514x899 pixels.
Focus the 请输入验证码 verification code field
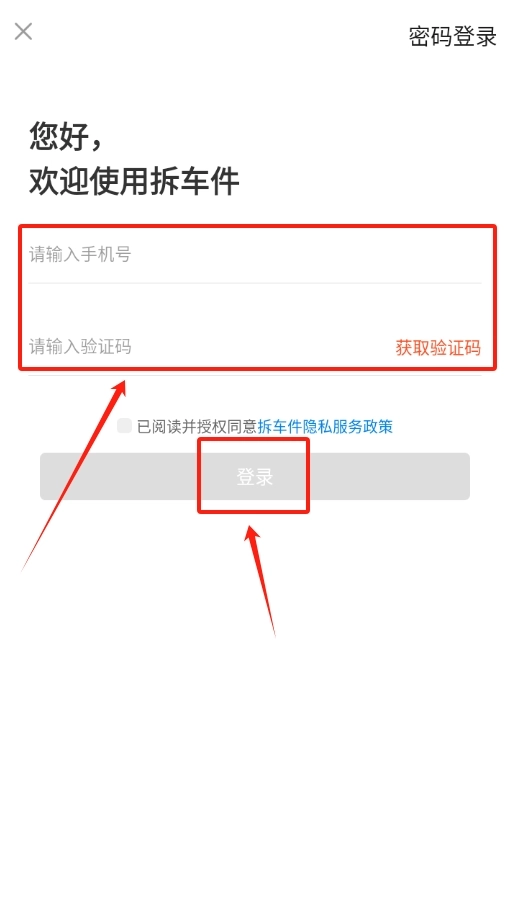[209, 346]
